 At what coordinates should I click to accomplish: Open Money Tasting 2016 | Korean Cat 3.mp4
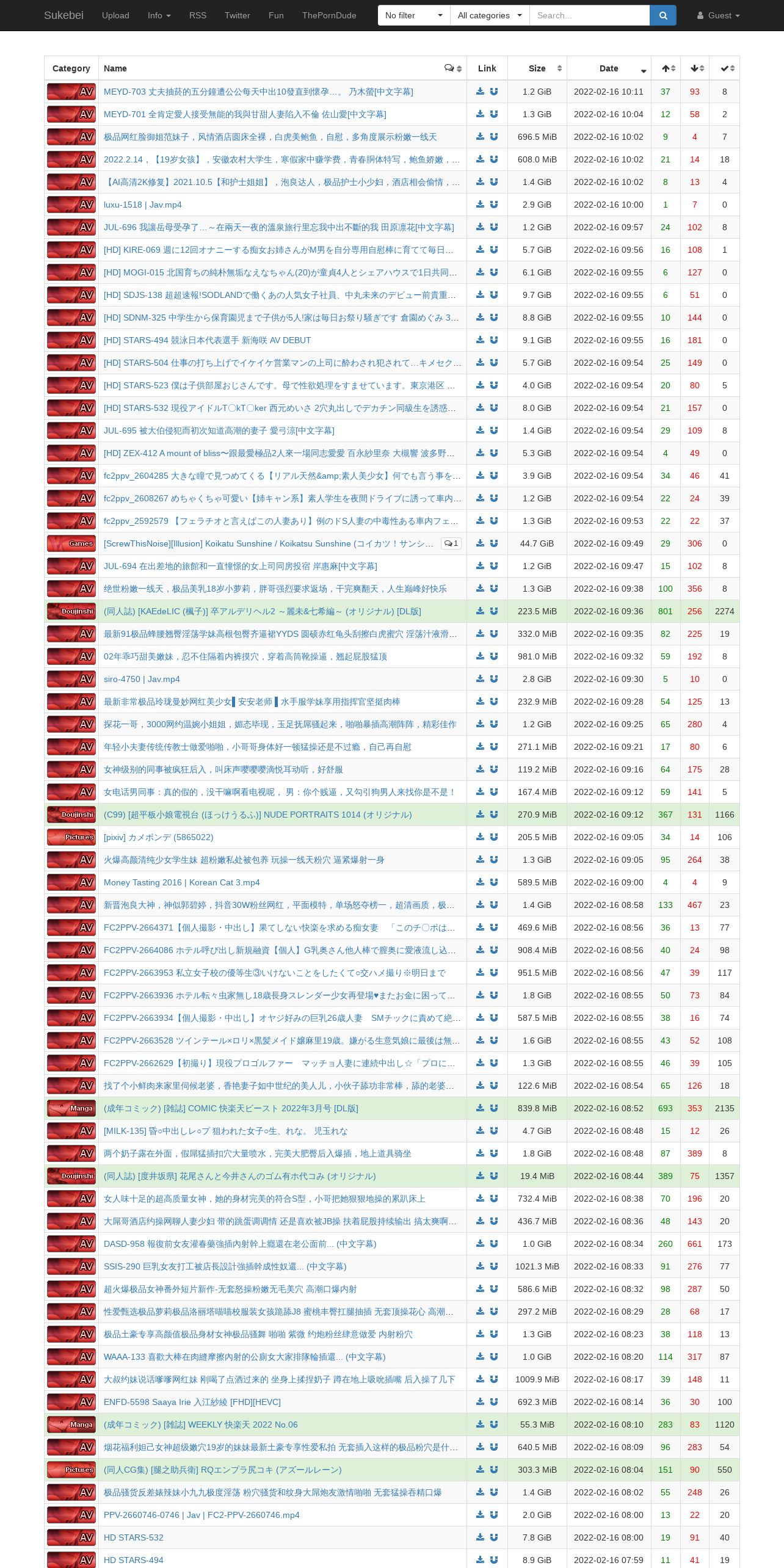[182, 882]
